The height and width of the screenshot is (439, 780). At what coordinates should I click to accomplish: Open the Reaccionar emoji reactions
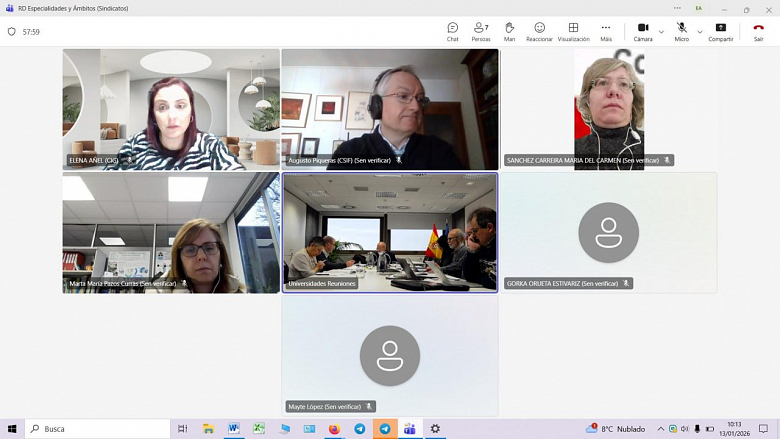point(539,31)
